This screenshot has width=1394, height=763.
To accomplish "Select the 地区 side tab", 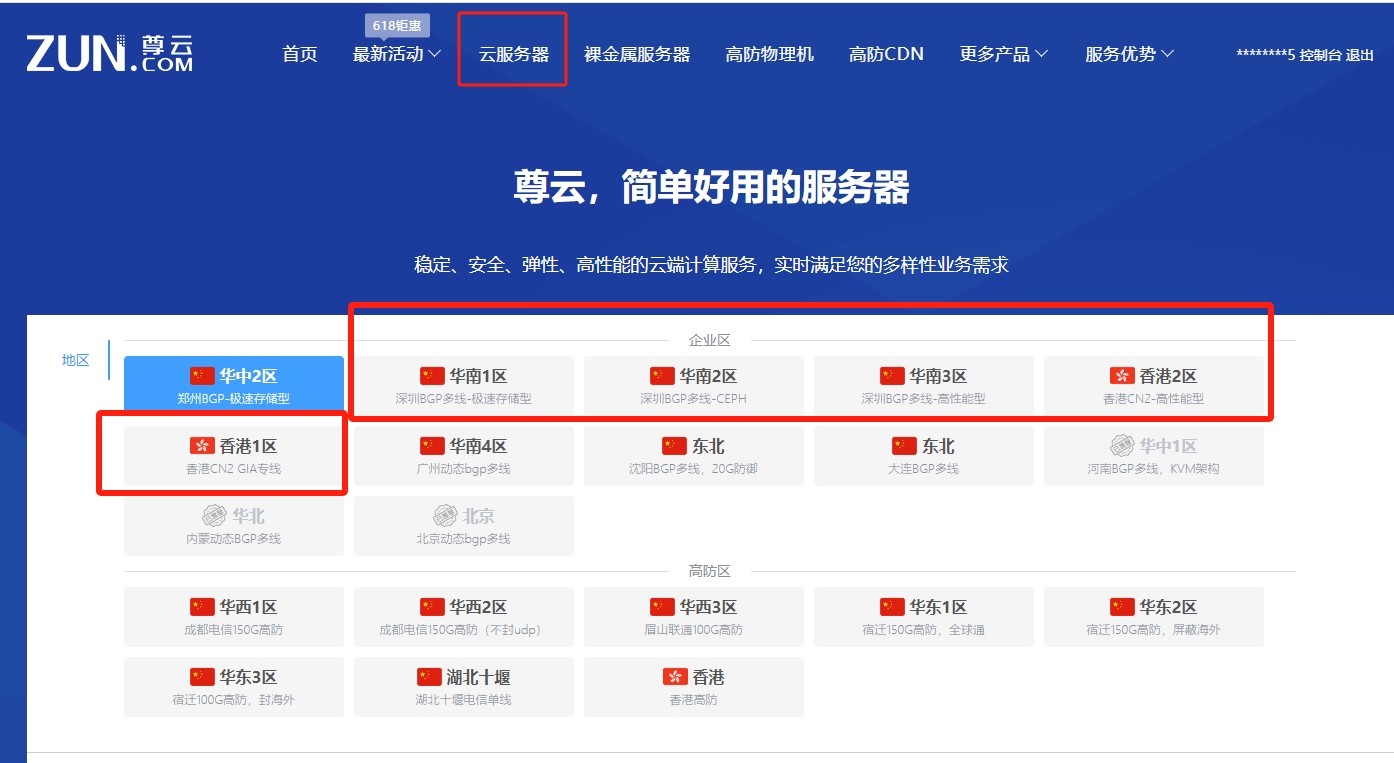I will [x=76, y=360].
